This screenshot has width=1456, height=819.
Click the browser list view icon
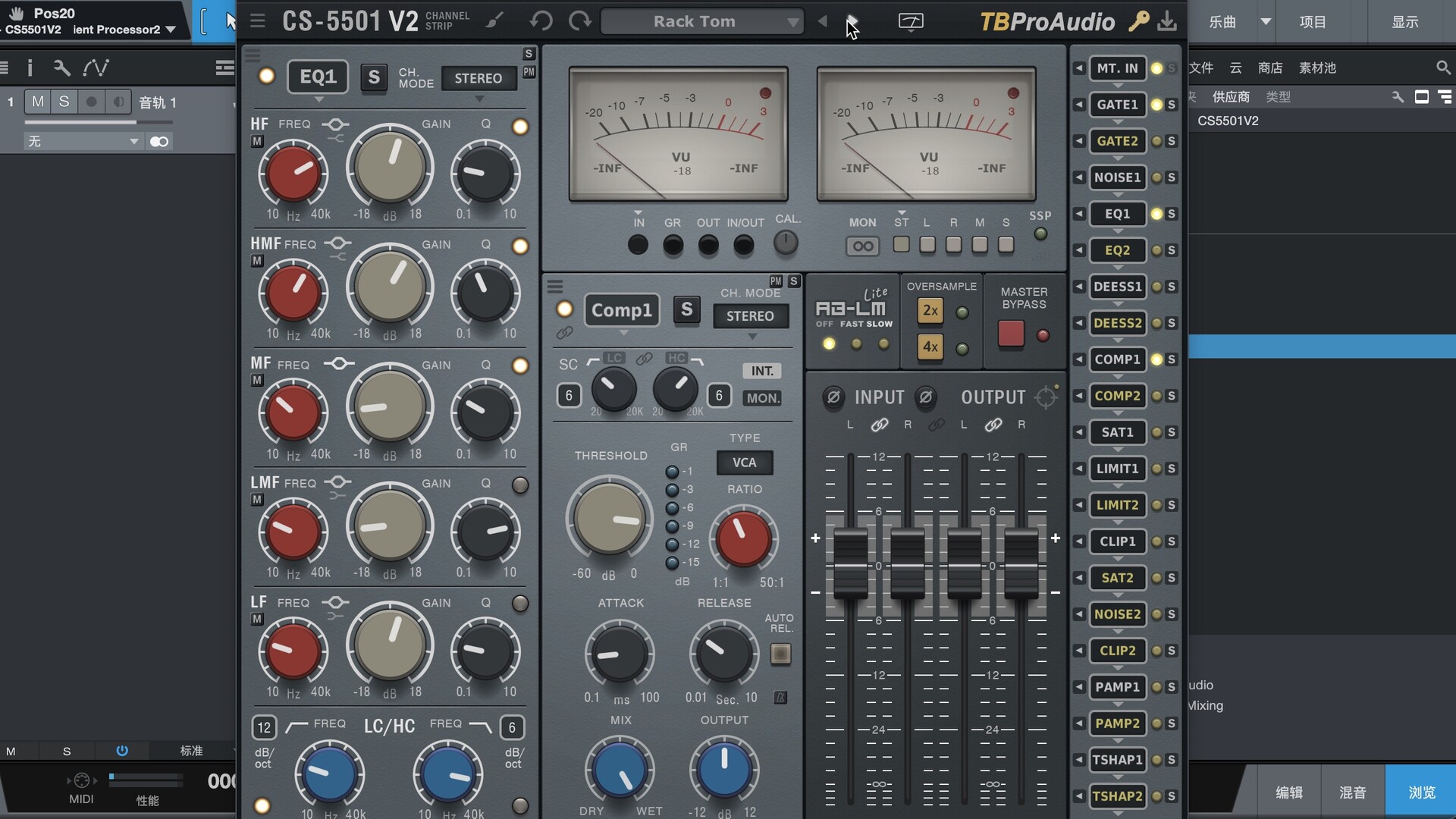click(1445, 96)
